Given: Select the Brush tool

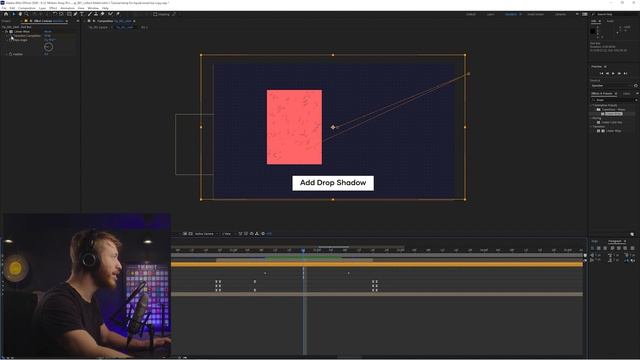Looking at the screenshot, I should (x=89, y=14).
